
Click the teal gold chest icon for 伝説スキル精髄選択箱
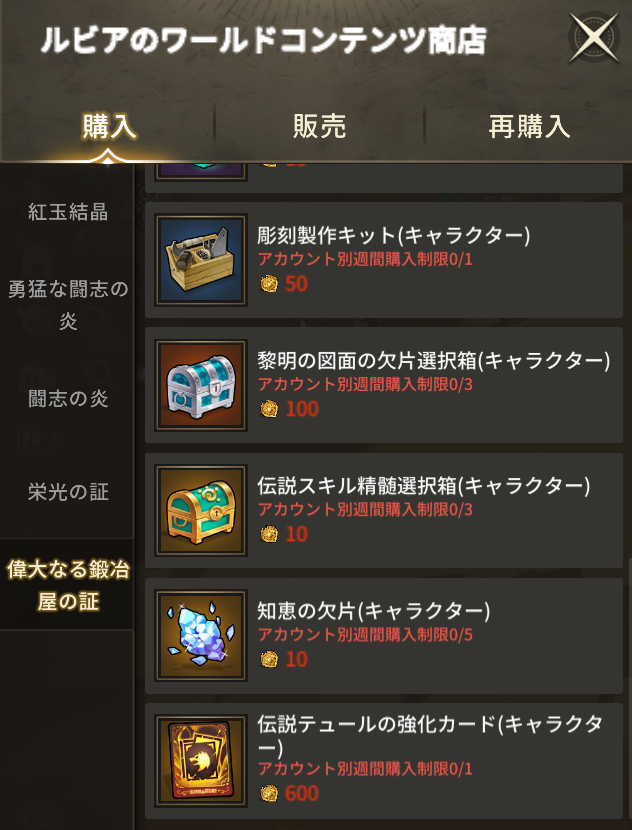[x=201, y=510]
